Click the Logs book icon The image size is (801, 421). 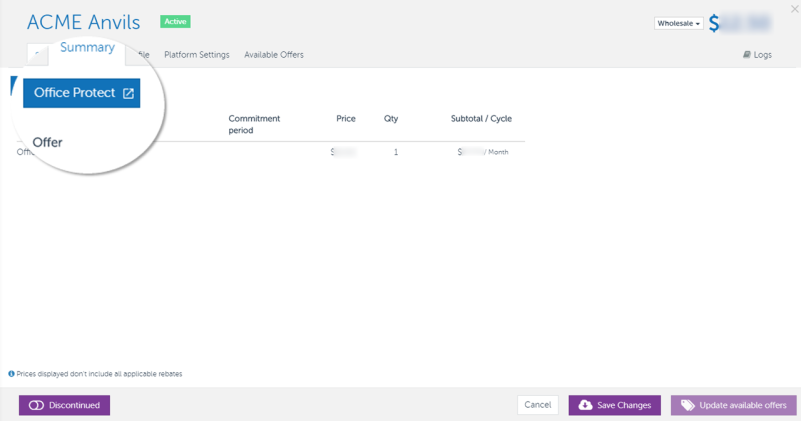[747, 55]
